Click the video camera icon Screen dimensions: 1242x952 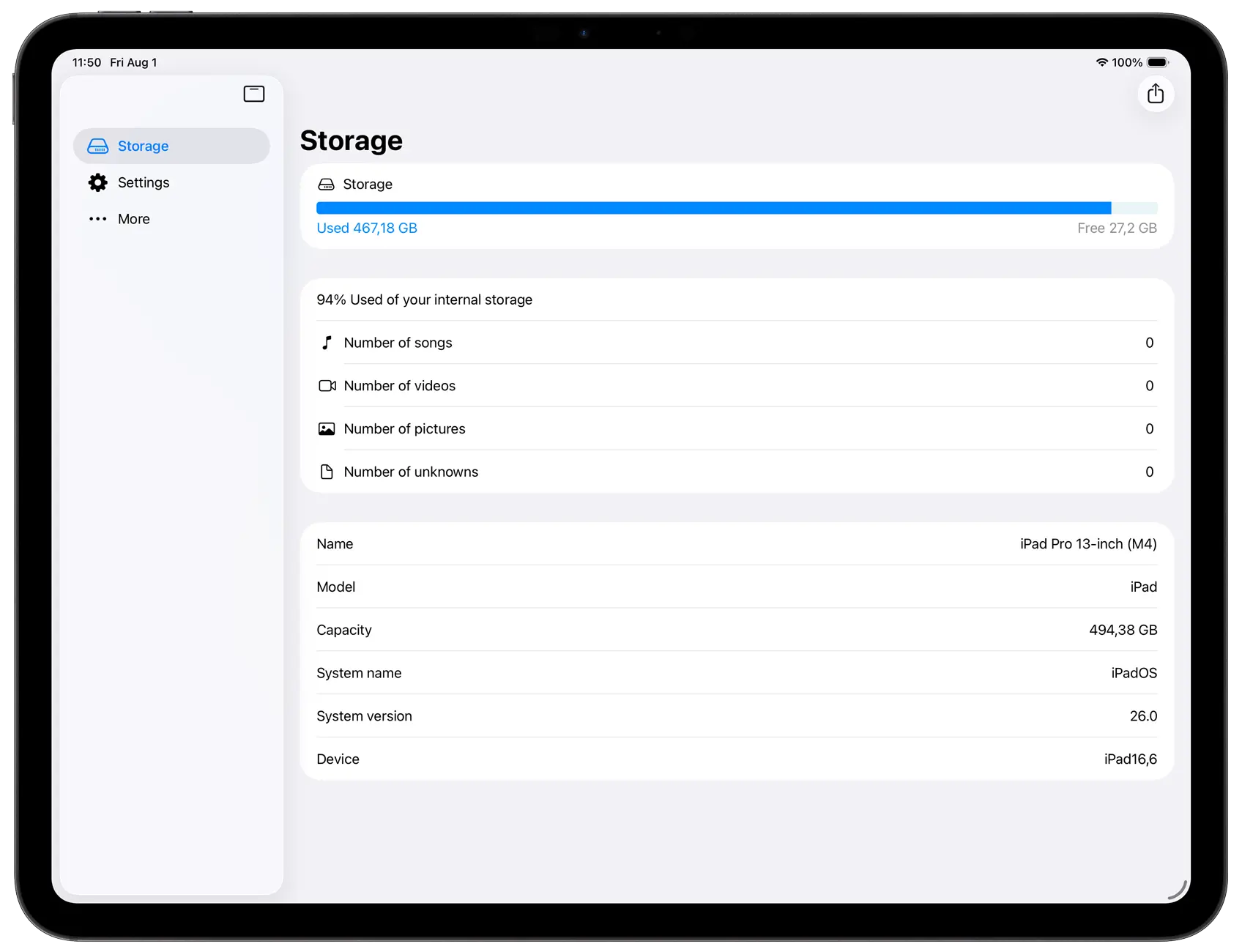point(327,386)
